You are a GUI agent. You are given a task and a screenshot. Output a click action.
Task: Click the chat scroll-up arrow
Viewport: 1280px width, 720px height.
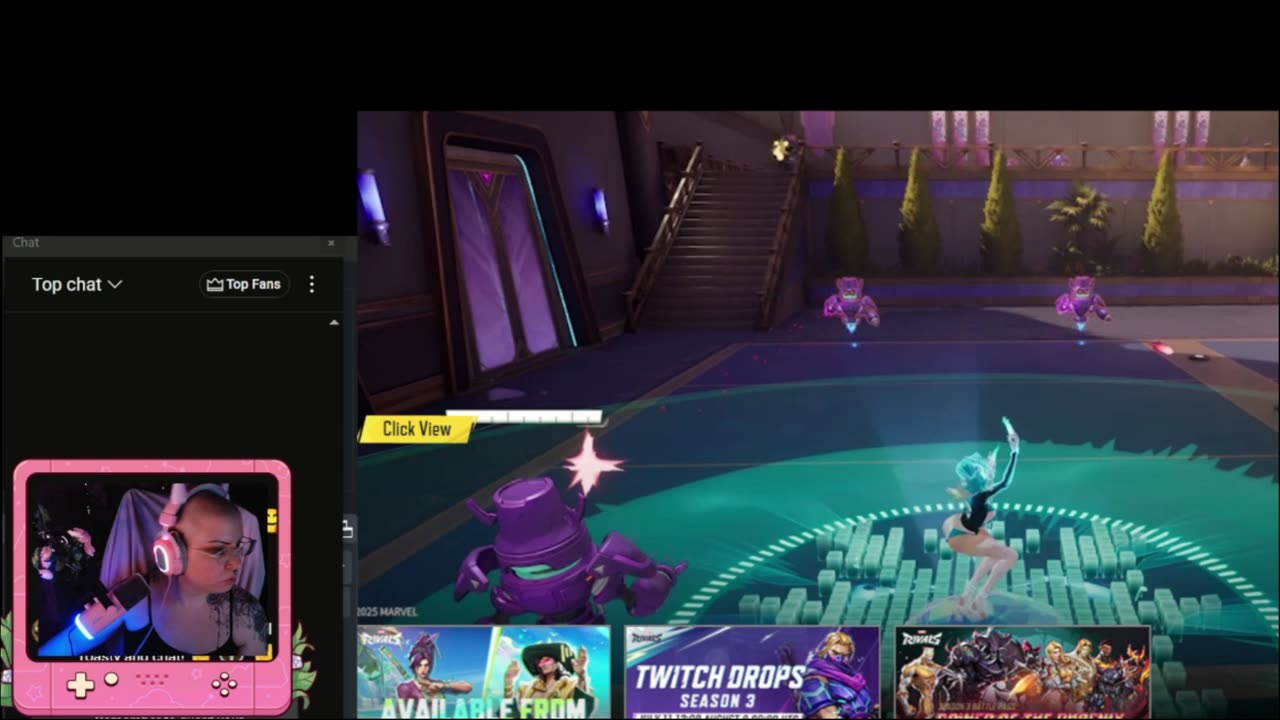334,322
